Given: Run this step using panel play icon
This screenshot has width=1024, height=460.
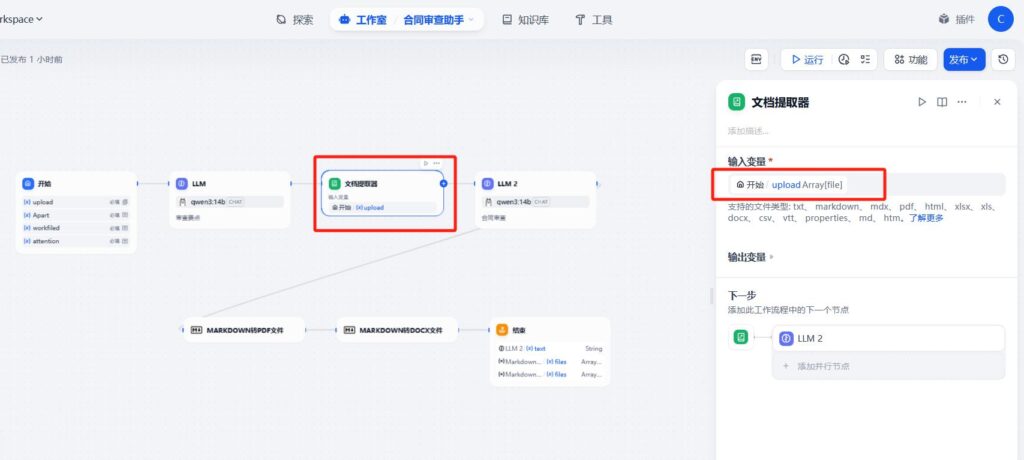Looking at the screenshot, I should pyautogui.click(x=922, y=102).
